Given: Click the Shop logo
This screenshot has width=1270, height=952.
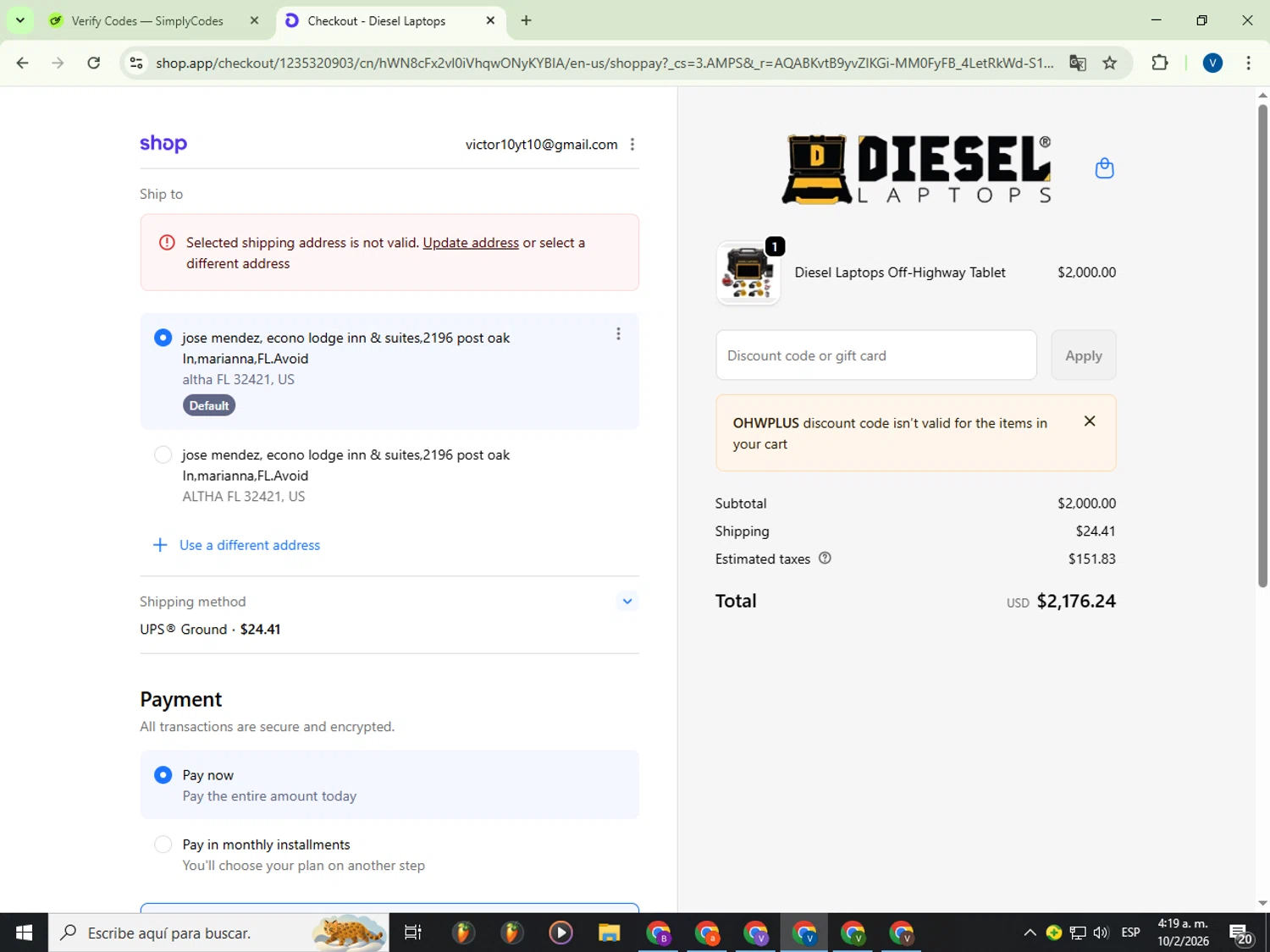Looking at the screenshot, I should pos(163,144).
